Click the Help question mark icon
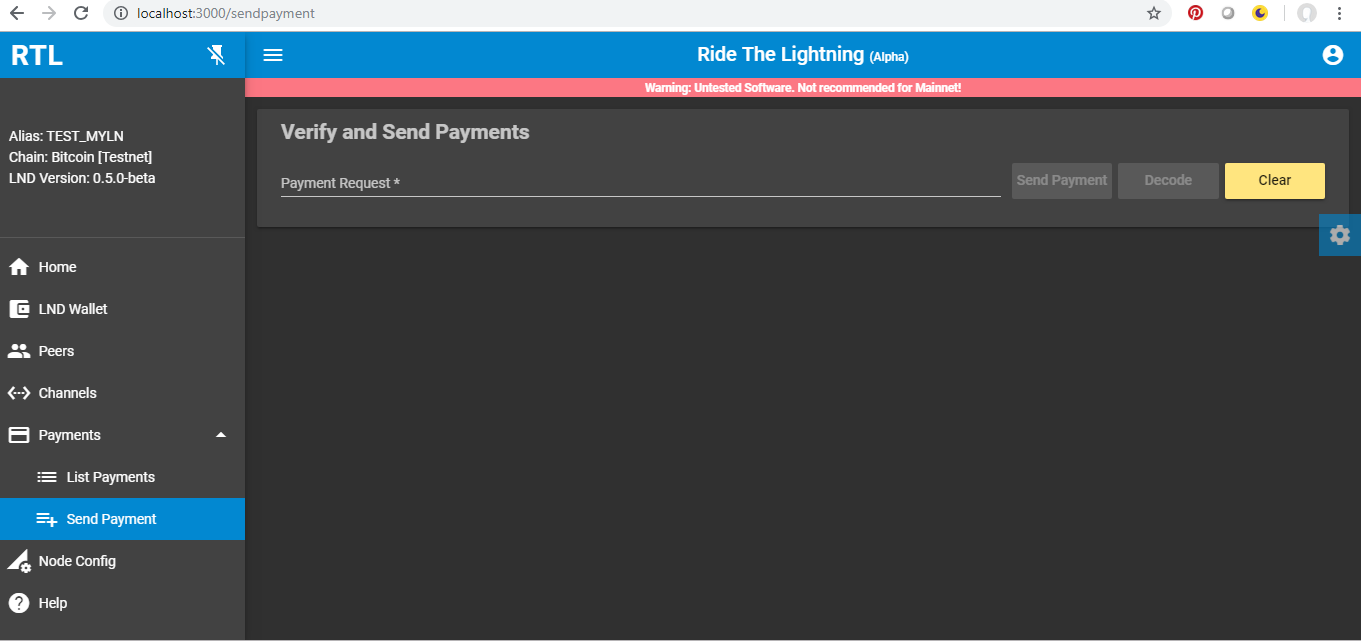This screenshot has width=1361, height=643. tap(18, 603)
